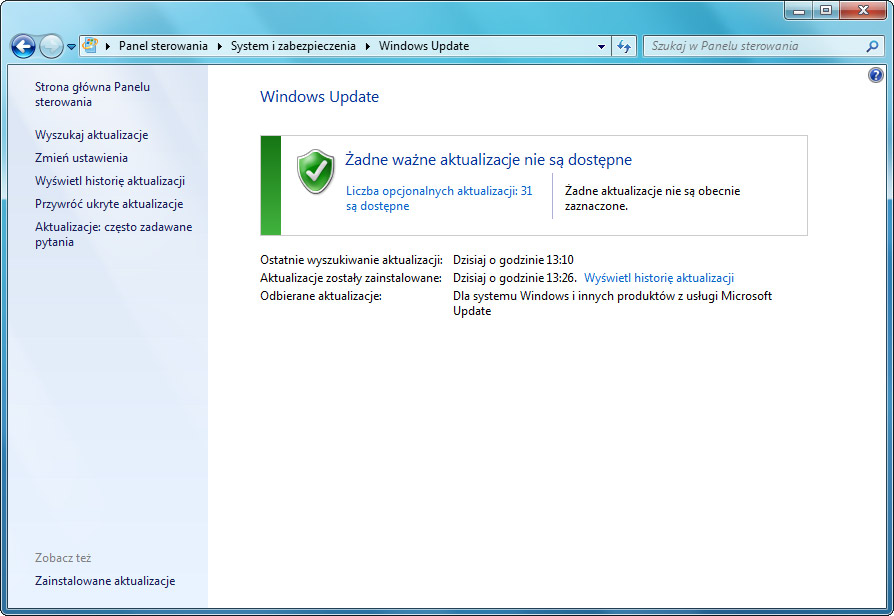The image size is (894, 616).
Task: Close the Windows Update window
Action: [x=863, y=10]
